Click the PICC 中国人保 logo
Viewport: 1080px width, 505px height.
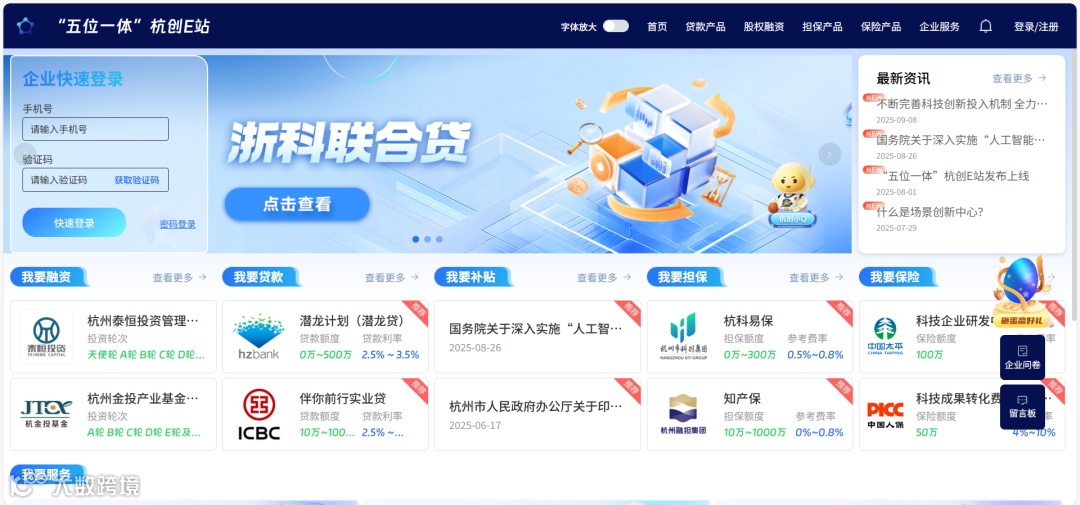885,415
